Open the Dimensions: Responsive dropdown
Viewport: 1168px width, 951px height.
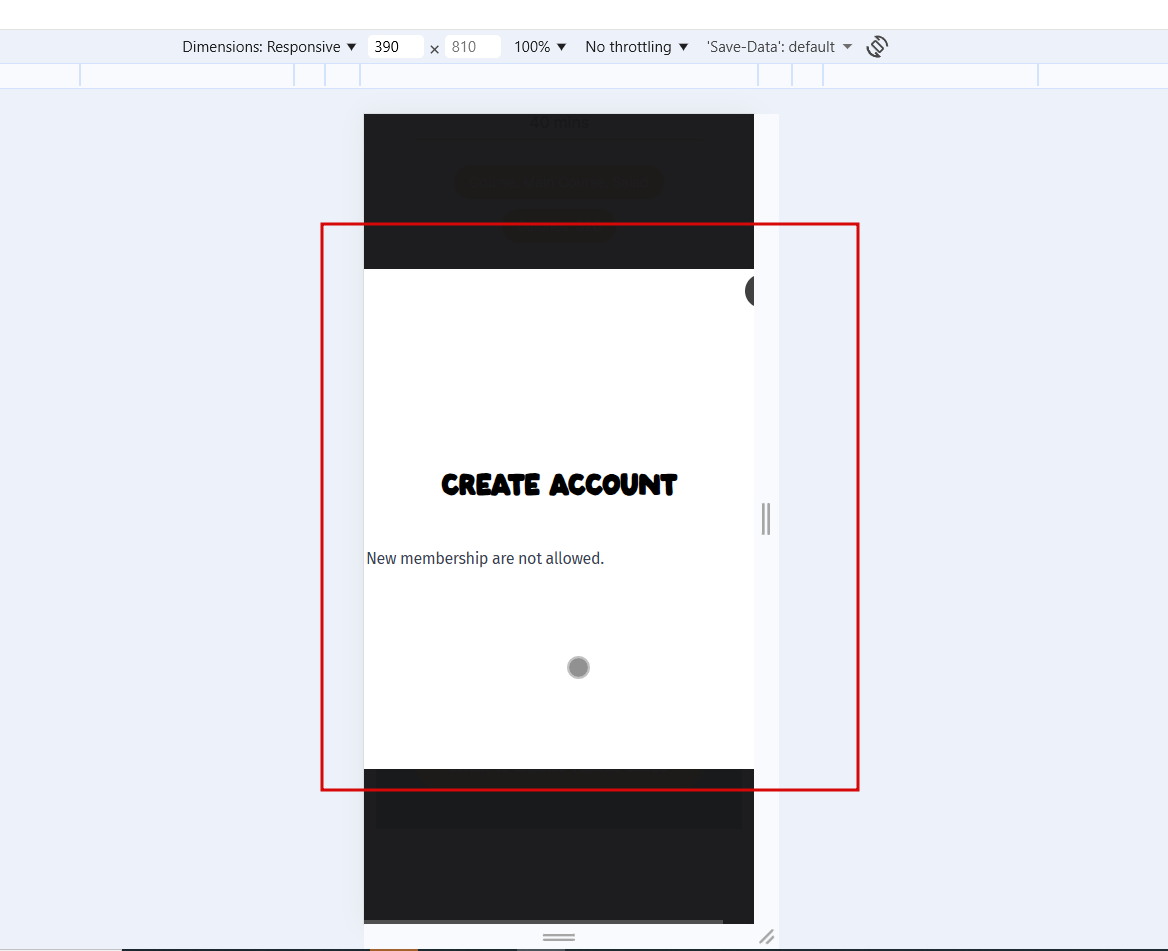tap(269, 47)
